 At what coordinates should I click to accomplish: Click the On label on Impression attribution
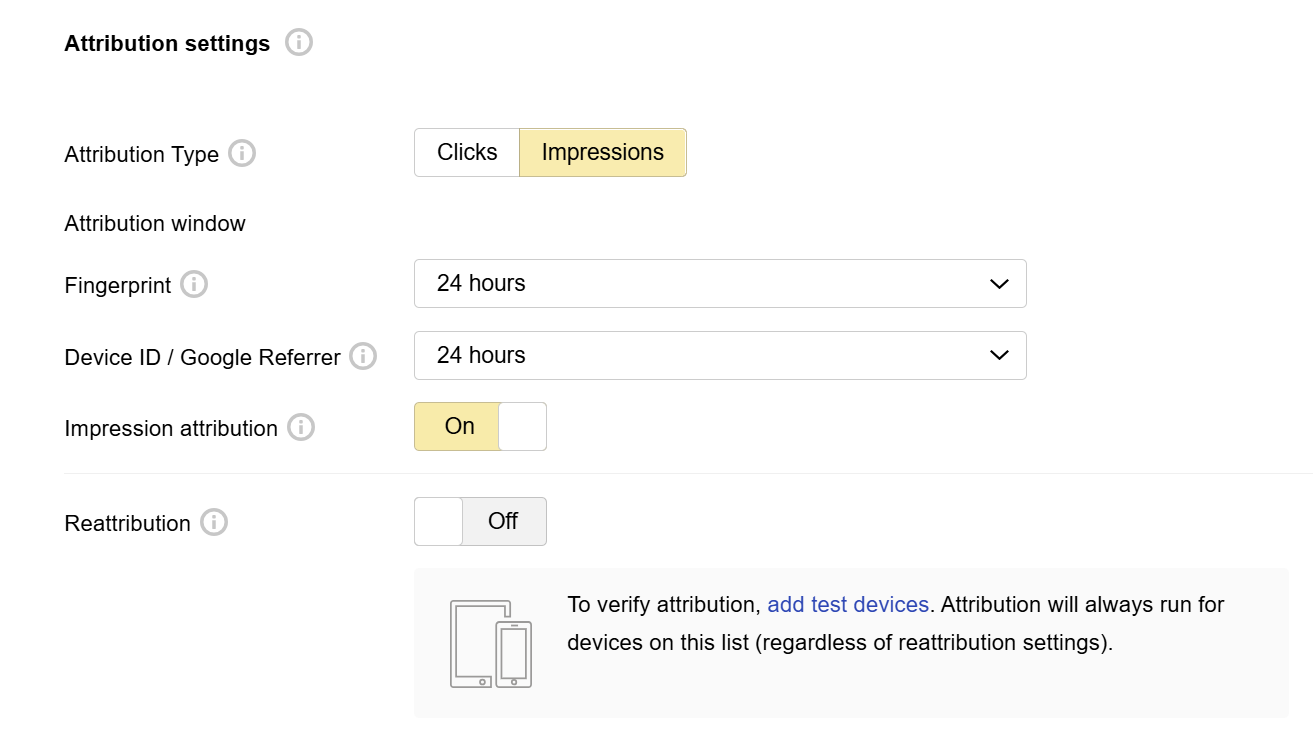coord(460,427)
